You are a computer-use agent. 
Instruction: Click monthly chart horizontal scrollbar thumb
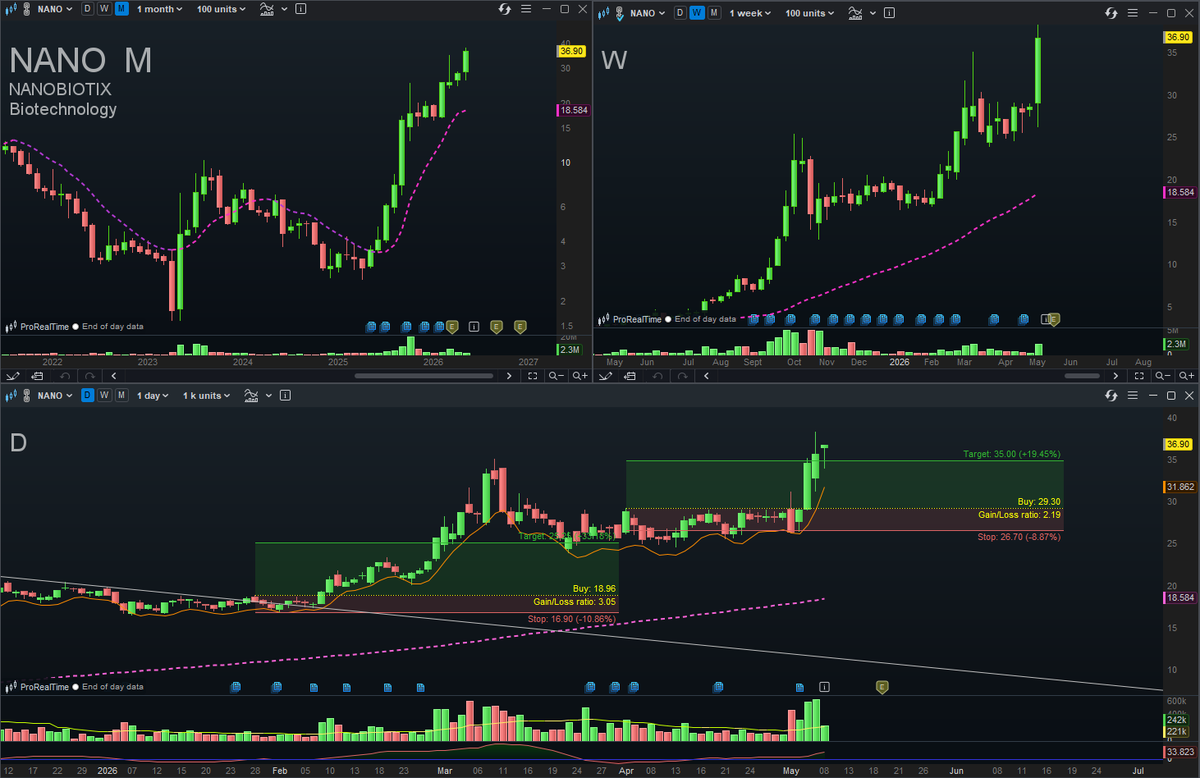click(424, 375)
